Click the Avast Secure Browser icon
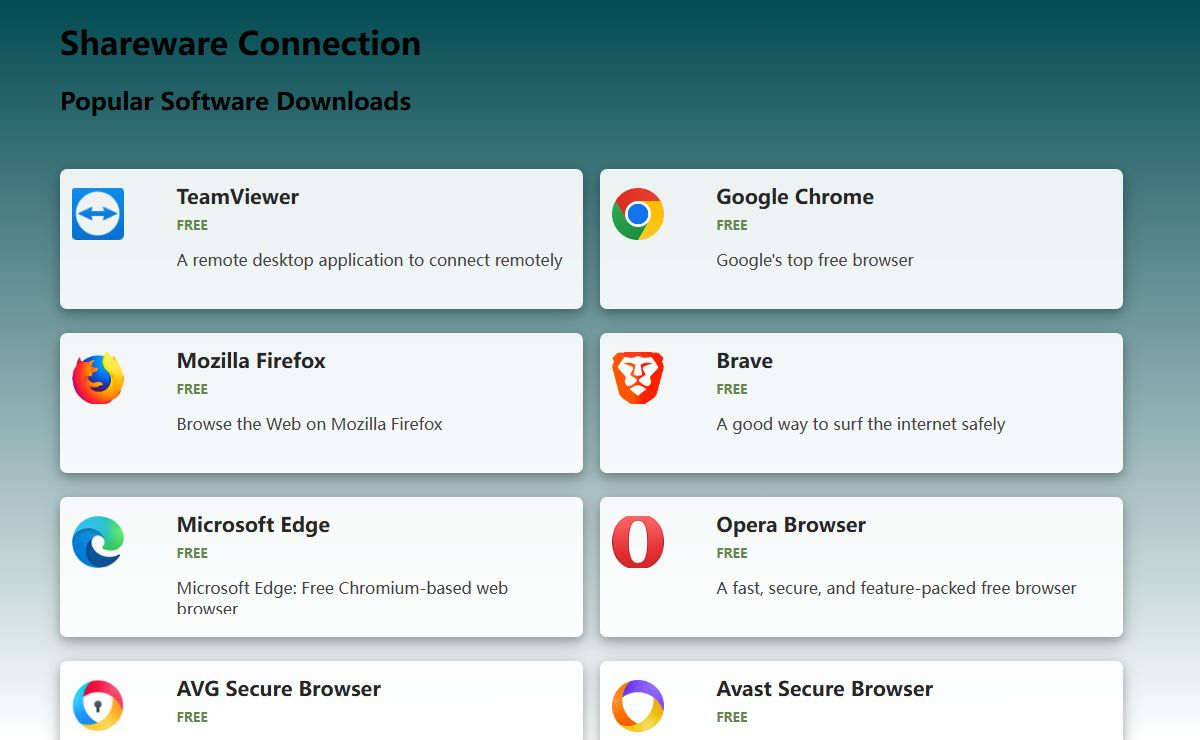This screenshot has width=1200, height=740. (638, 706)
